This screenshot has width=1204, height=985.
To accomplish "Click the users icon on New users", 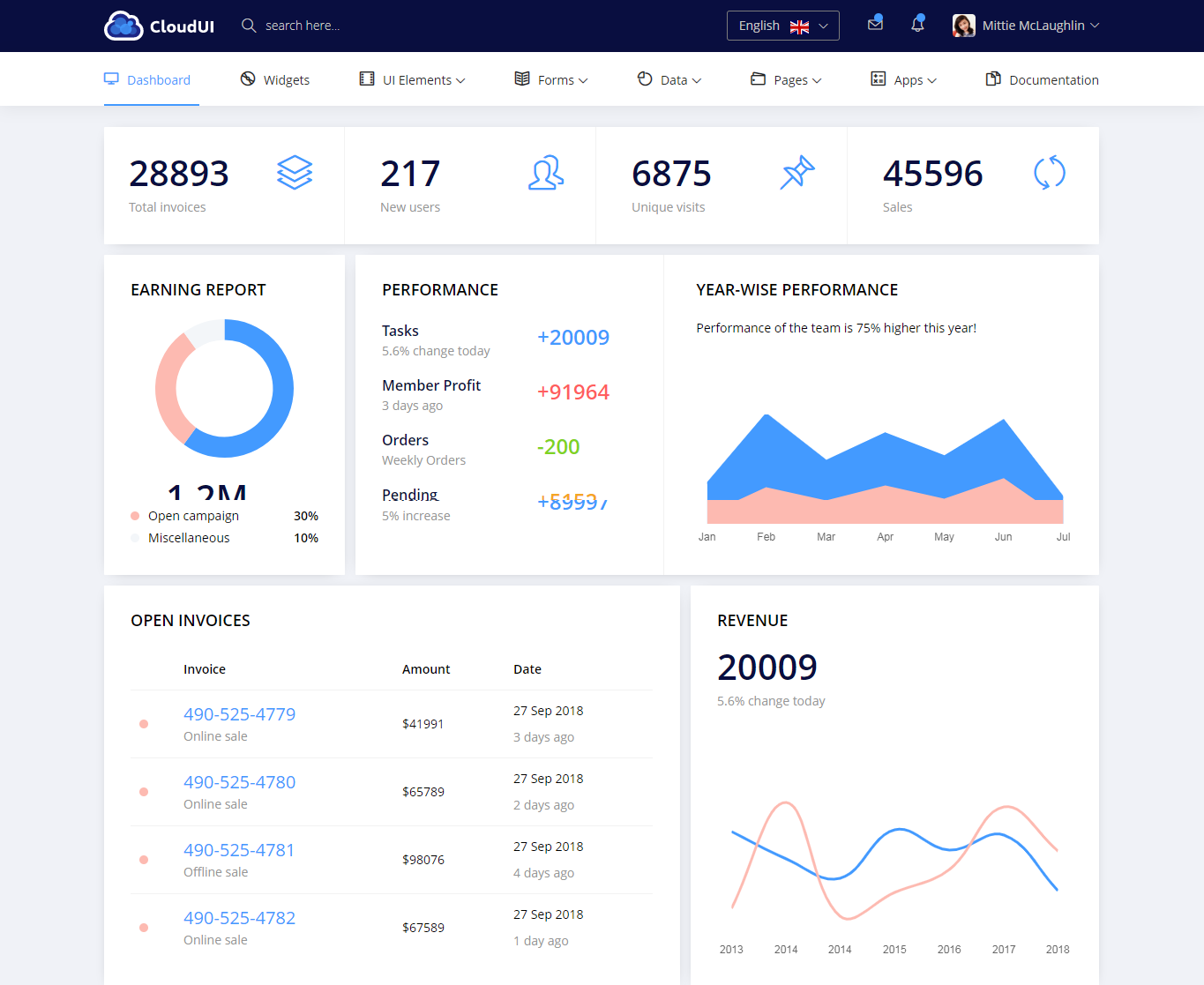I will click(546, 173).
